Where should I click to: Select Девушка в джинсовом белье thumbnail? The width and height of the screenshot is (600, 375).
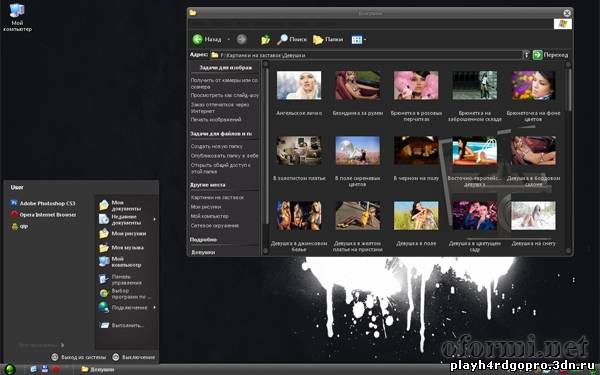point(299,216)
